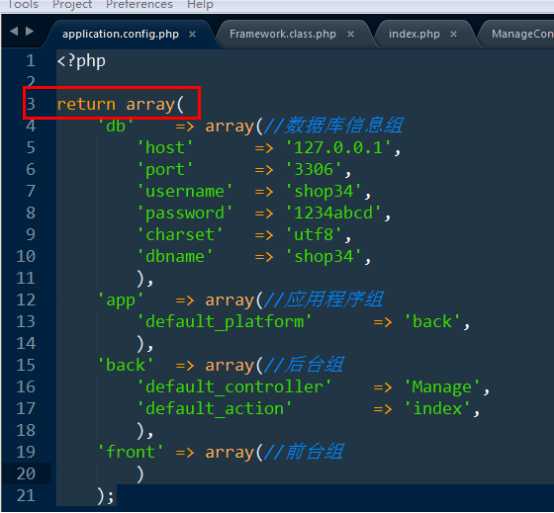Click the '1234abcd' password value

point(334,213)
